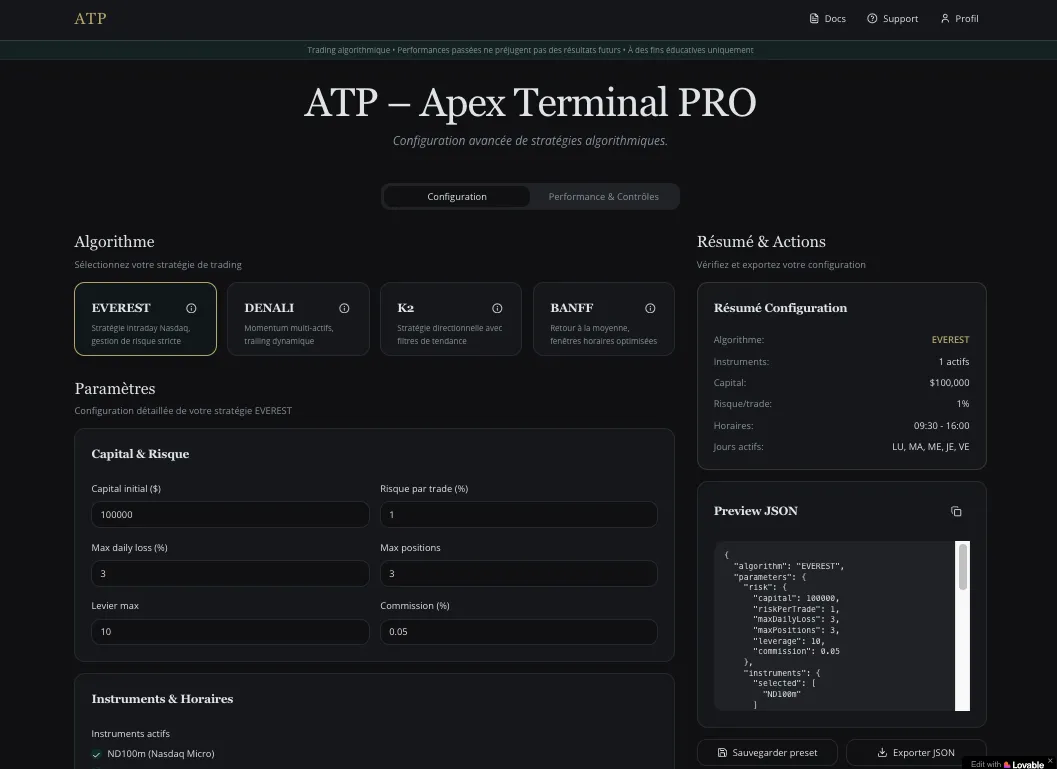1057x769 pixels.
Task: Open the Support link
Action: (x=892, y=18)
